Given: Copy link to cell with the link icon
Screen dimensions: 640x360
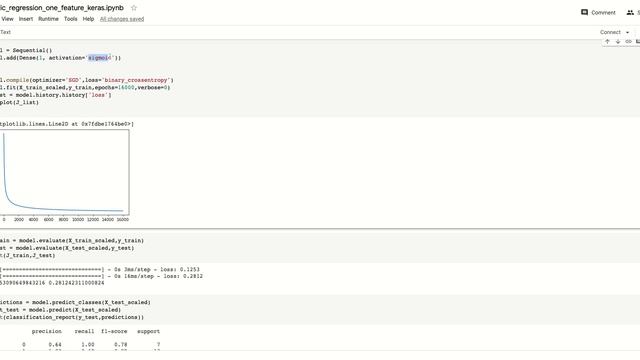Looking at the screenshot, I should point(629,42).
